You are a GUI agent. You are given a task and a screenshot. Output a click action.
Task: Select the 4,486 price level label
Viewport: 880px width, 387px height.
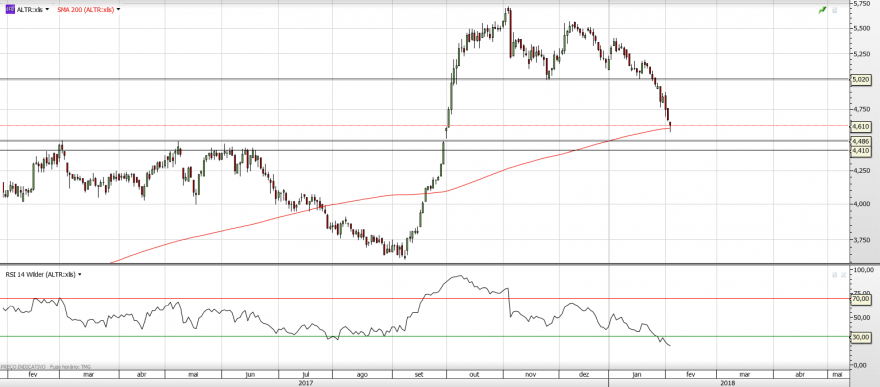point(861,142)
